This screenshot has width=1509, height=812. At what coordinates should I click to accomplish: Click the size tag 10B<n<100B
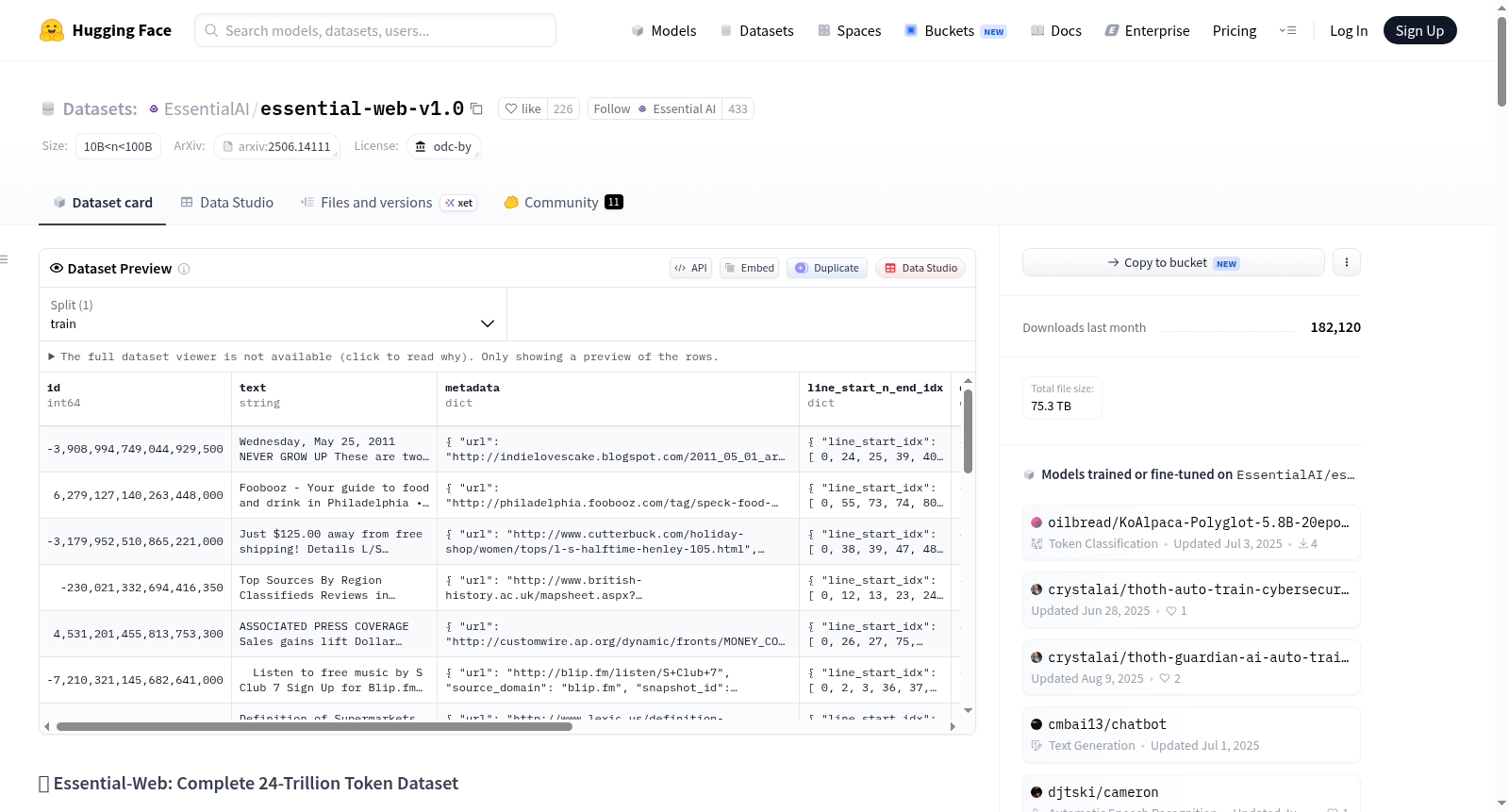point(118,146)
